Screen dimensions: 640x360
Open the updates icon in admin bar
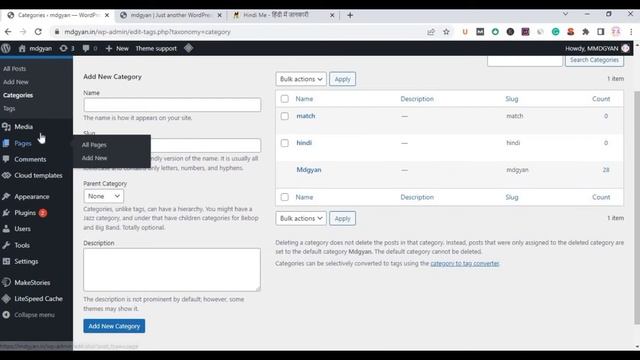[63, 48]
